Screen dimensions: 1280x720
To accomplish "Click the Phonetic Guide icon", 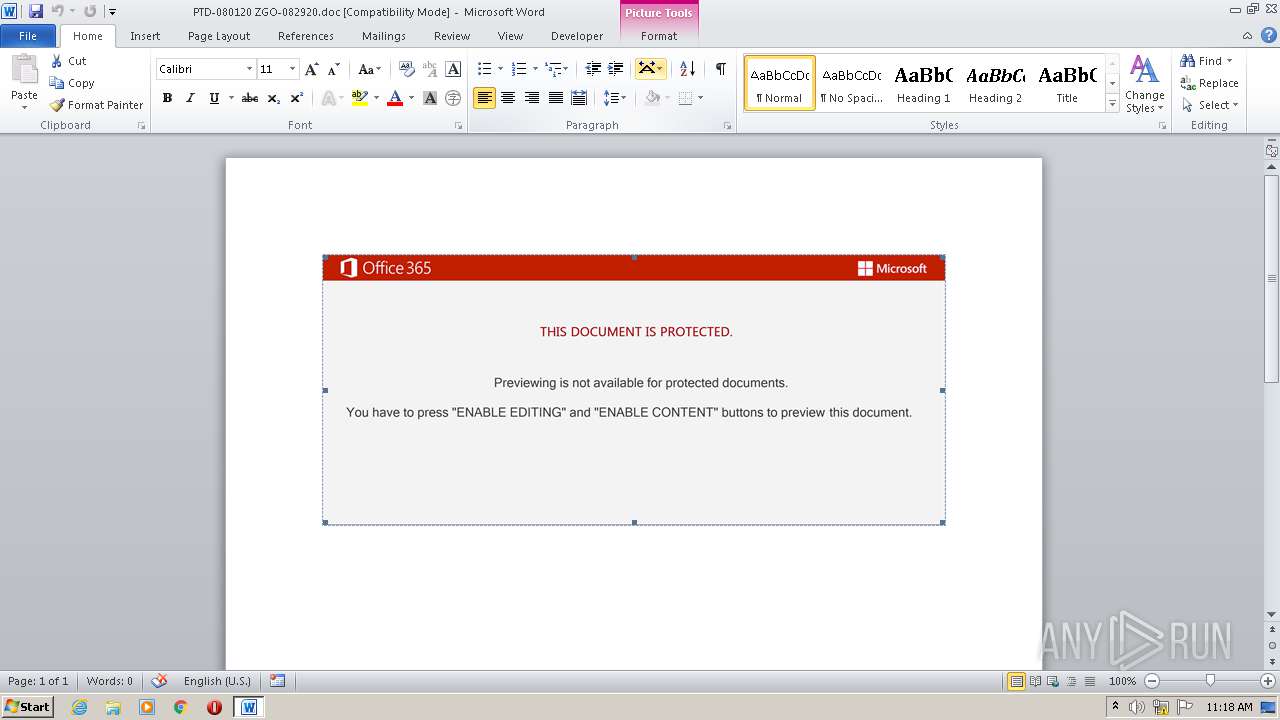I will click(x=430, y=69).
